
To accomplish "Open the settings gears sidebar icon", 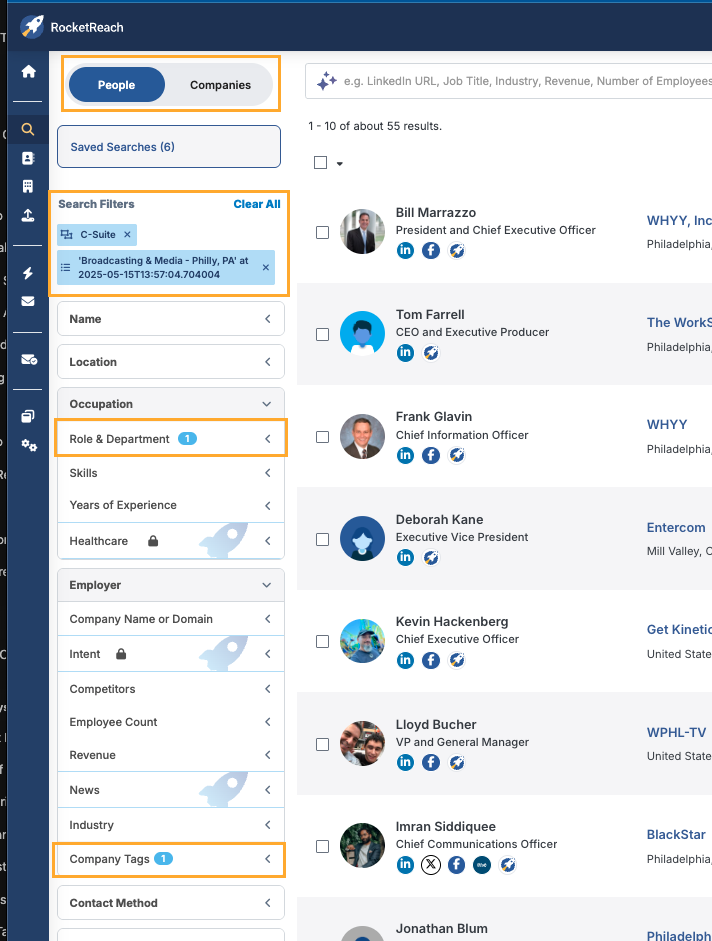I will (28, 445).
